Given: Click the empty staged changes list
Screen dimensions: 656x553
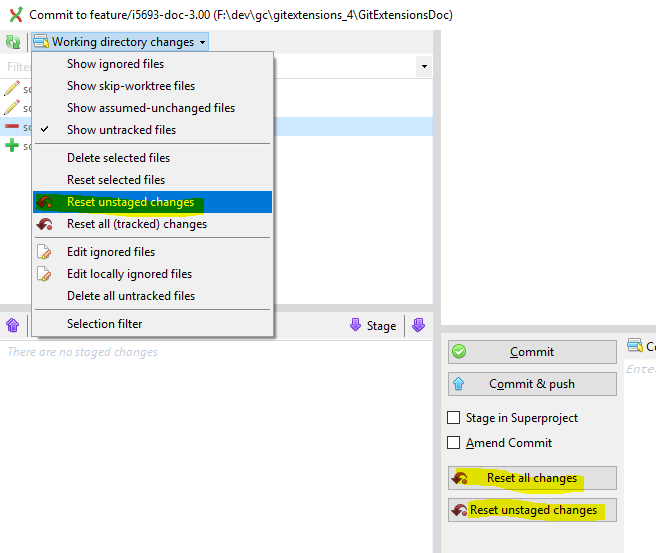Looking at the screenshot, I should [x=216, y=447].
